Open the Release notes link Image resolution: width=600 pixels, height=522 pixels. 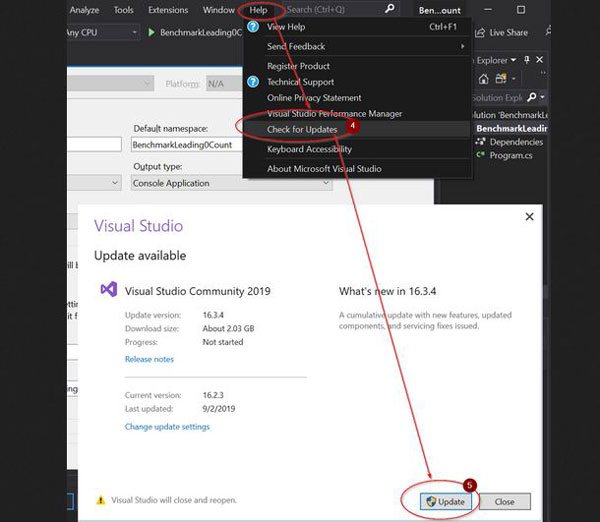(x=149, y=359)
